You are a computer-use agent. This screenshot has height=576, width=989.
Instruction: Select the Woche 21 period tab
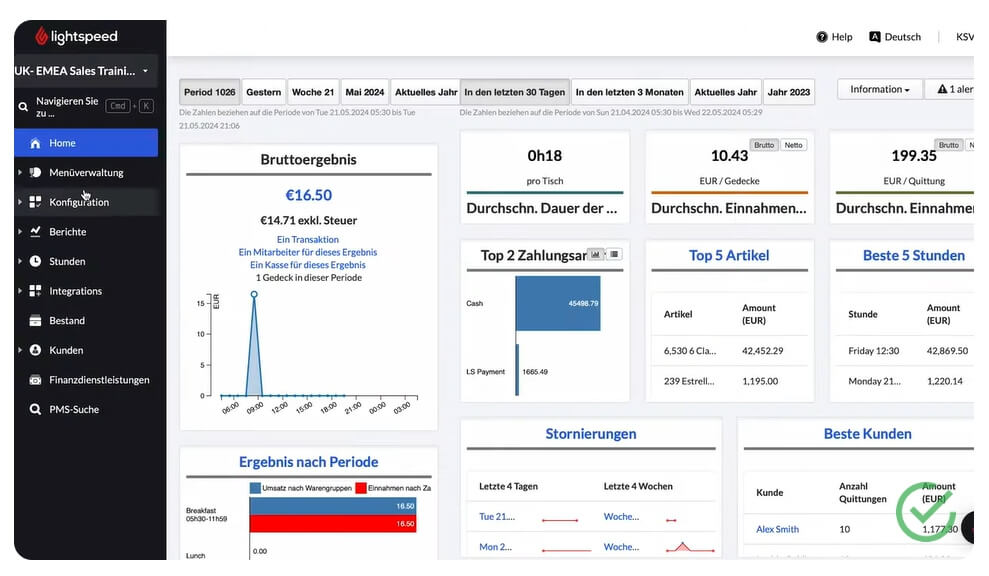point(313,92)
